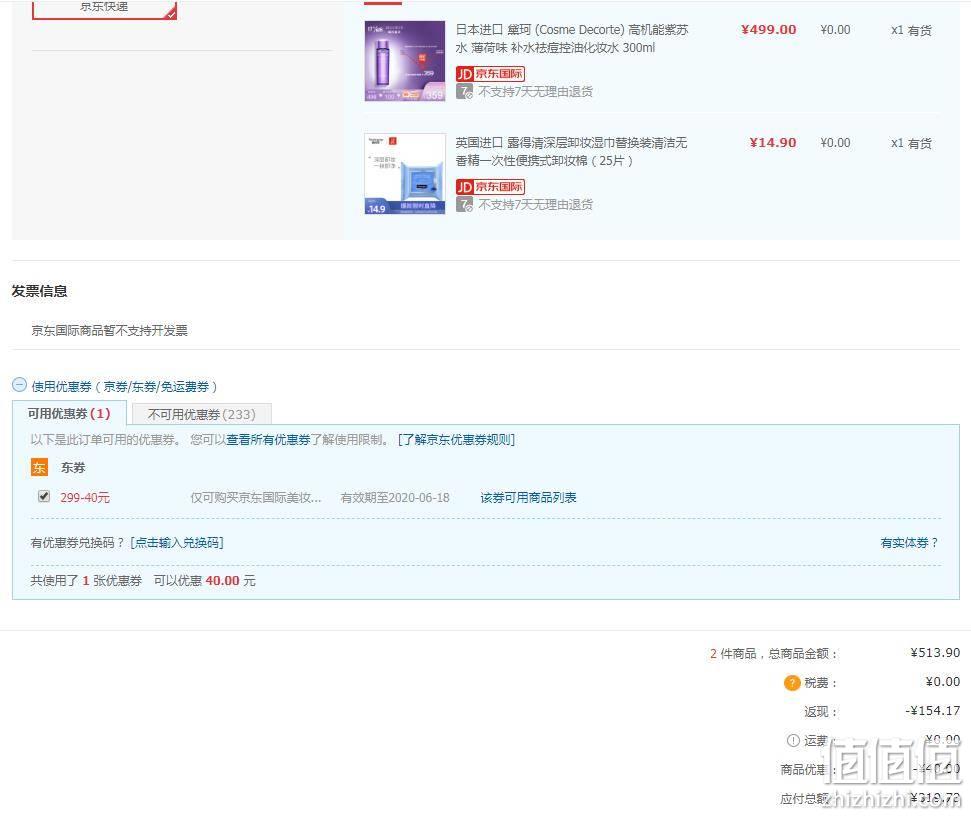Viewport: 971px width, 817px height.
Task: Open the 黛珂 Cosme Decorte 高机能紫苏水 product title
Action: tap(572, 38)
